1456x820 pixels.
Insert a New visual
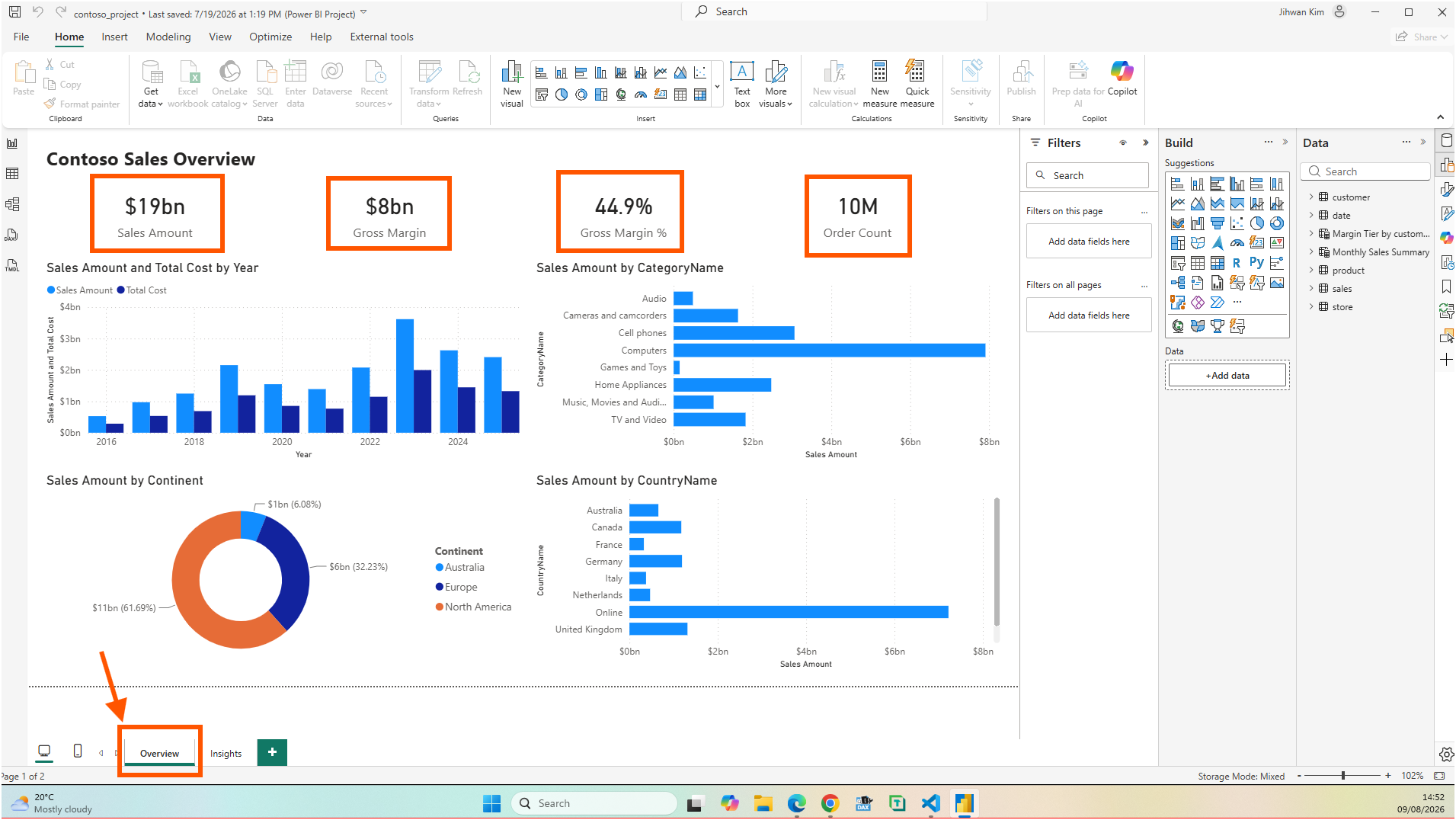pos(512,84)
